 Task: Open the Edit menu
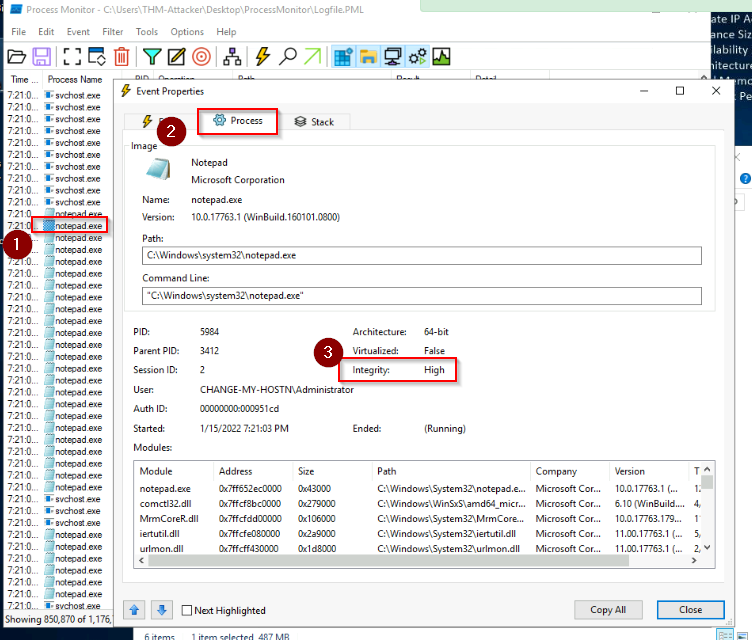(46, 32)
